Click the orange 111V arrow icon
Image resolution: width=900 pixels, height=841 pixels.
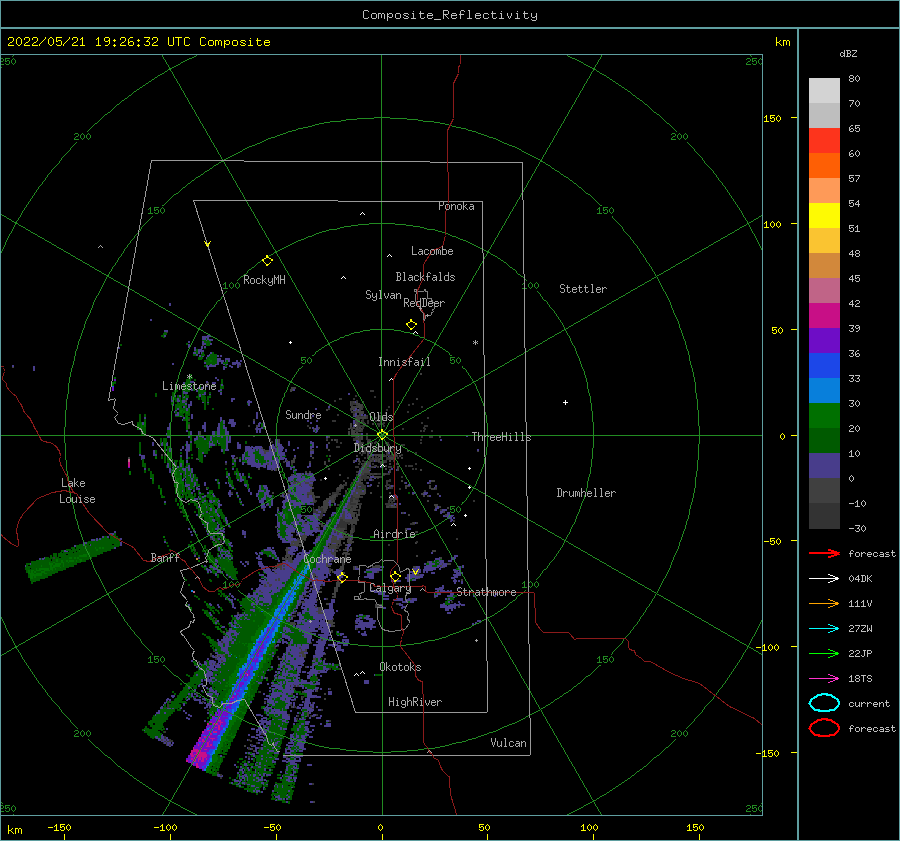(824, 603)
